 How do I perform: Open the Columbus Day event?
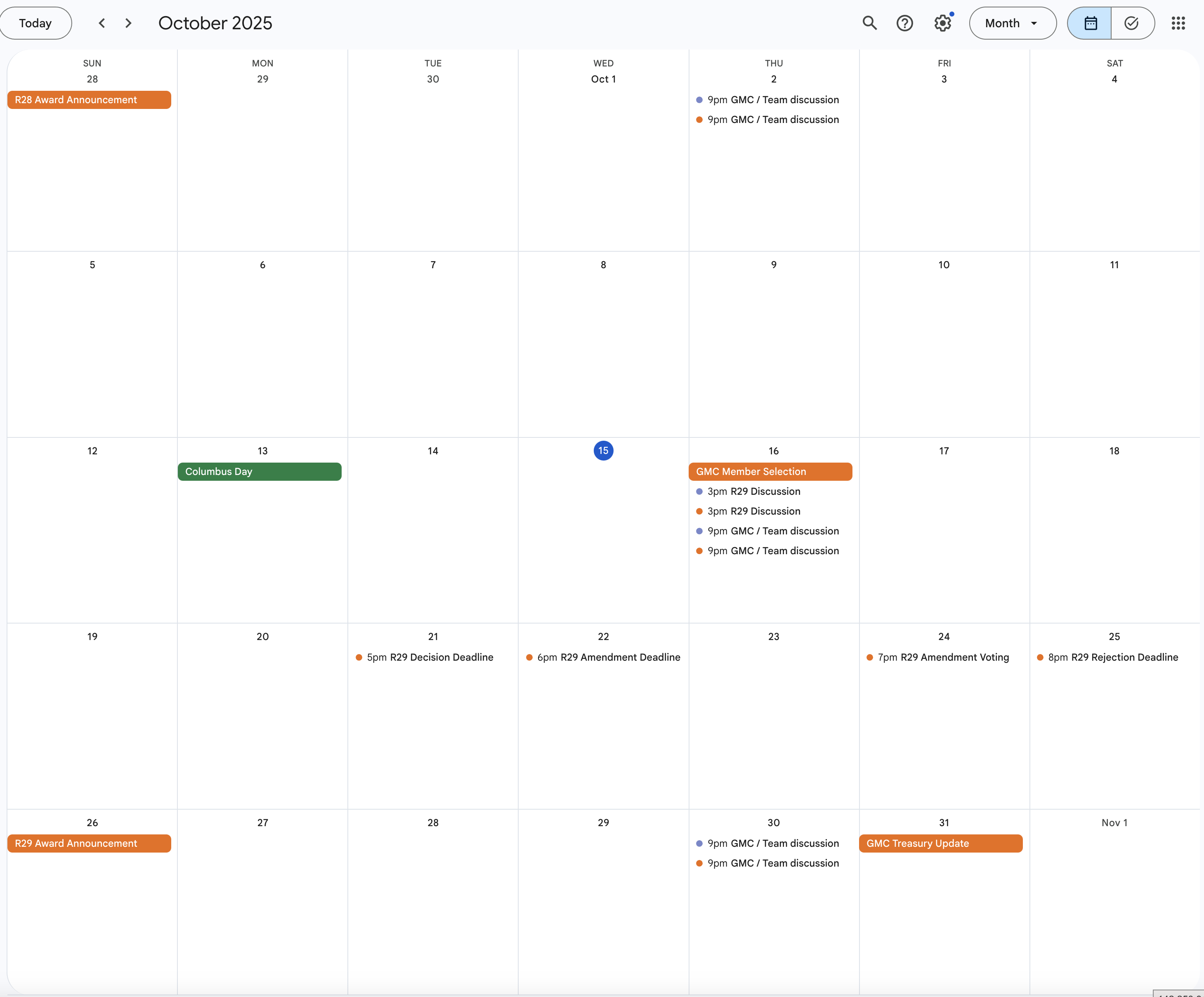point(259,471)
